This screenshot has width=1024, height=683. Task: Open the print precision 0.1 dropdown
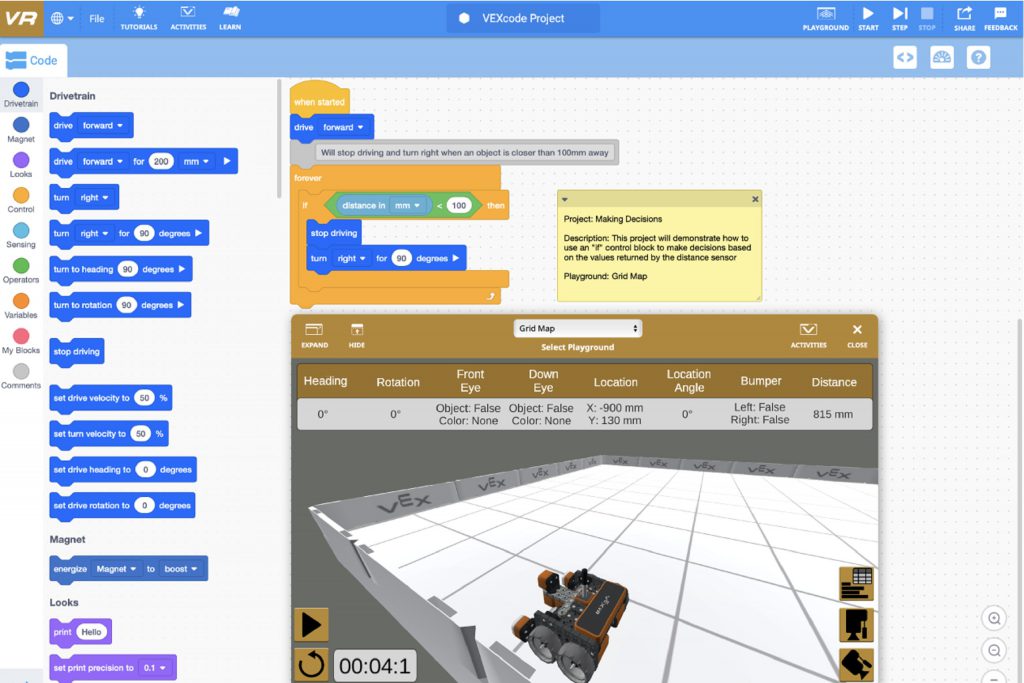click(x=155, y=667)
